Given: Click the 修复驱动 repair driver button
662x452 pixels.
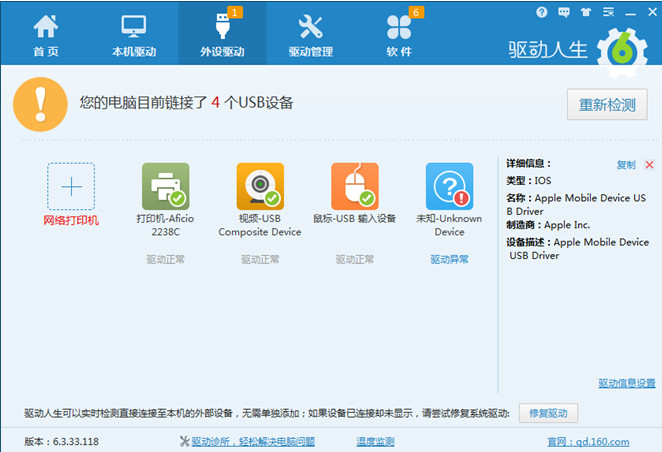Looking at the screenshot, I should (x=548, y=413).
